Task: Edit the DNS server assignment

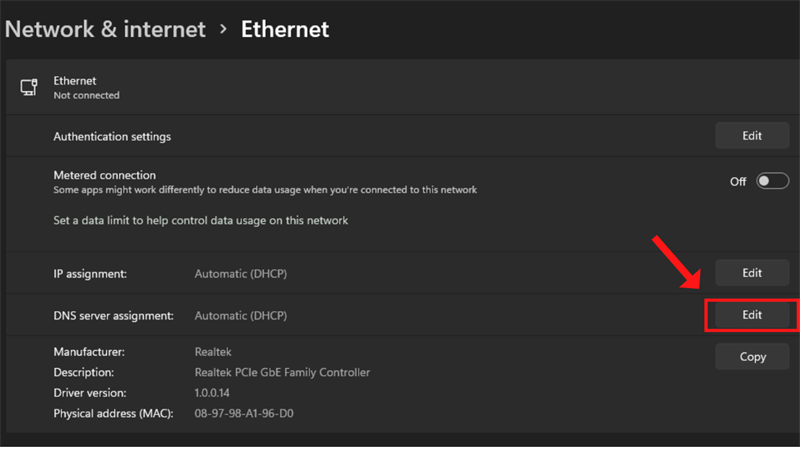Action: (752, 315)
